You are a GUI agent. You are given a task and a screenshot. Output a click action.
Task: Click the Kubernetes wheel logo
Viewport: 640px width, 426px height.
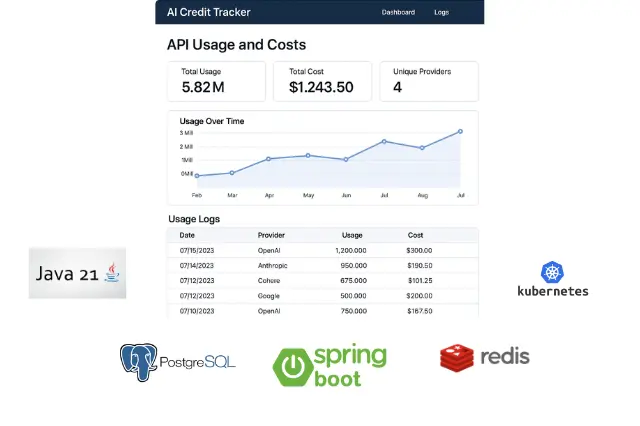pos(552,272)
